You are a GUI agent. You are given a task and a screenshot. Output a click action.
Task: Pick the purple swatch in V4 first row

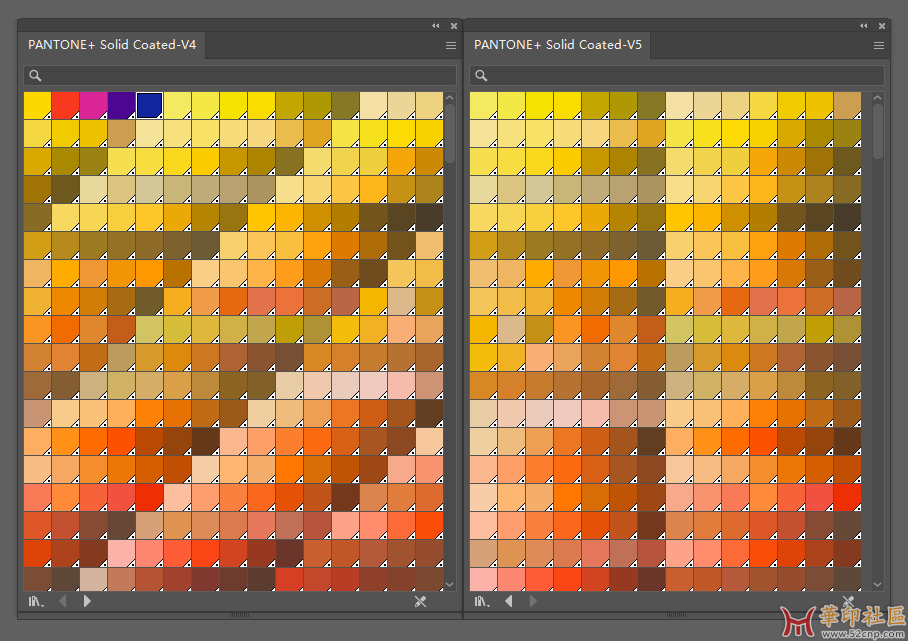point(122,105)
